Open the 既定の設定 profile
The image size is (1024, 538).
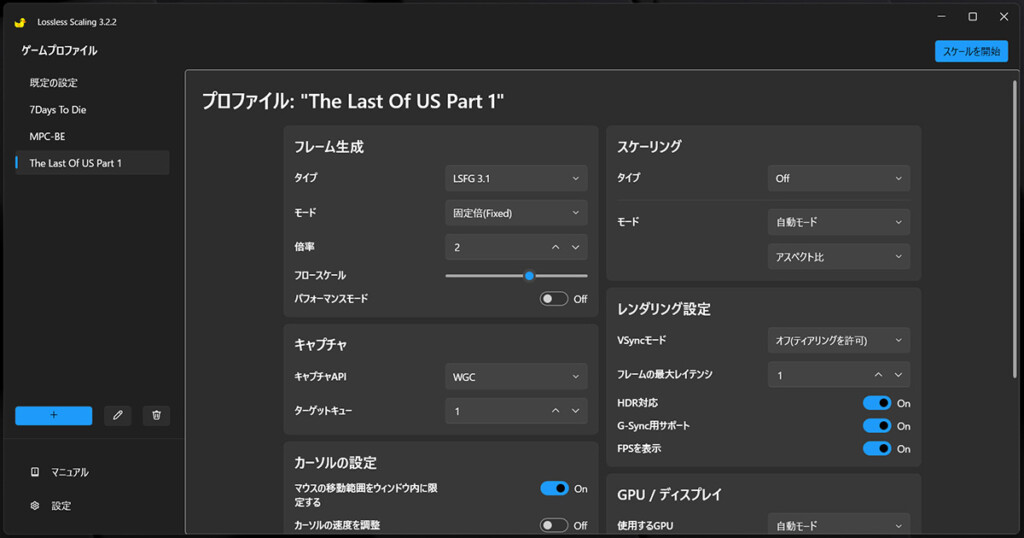pyautogui.click(x=54, y=83)
